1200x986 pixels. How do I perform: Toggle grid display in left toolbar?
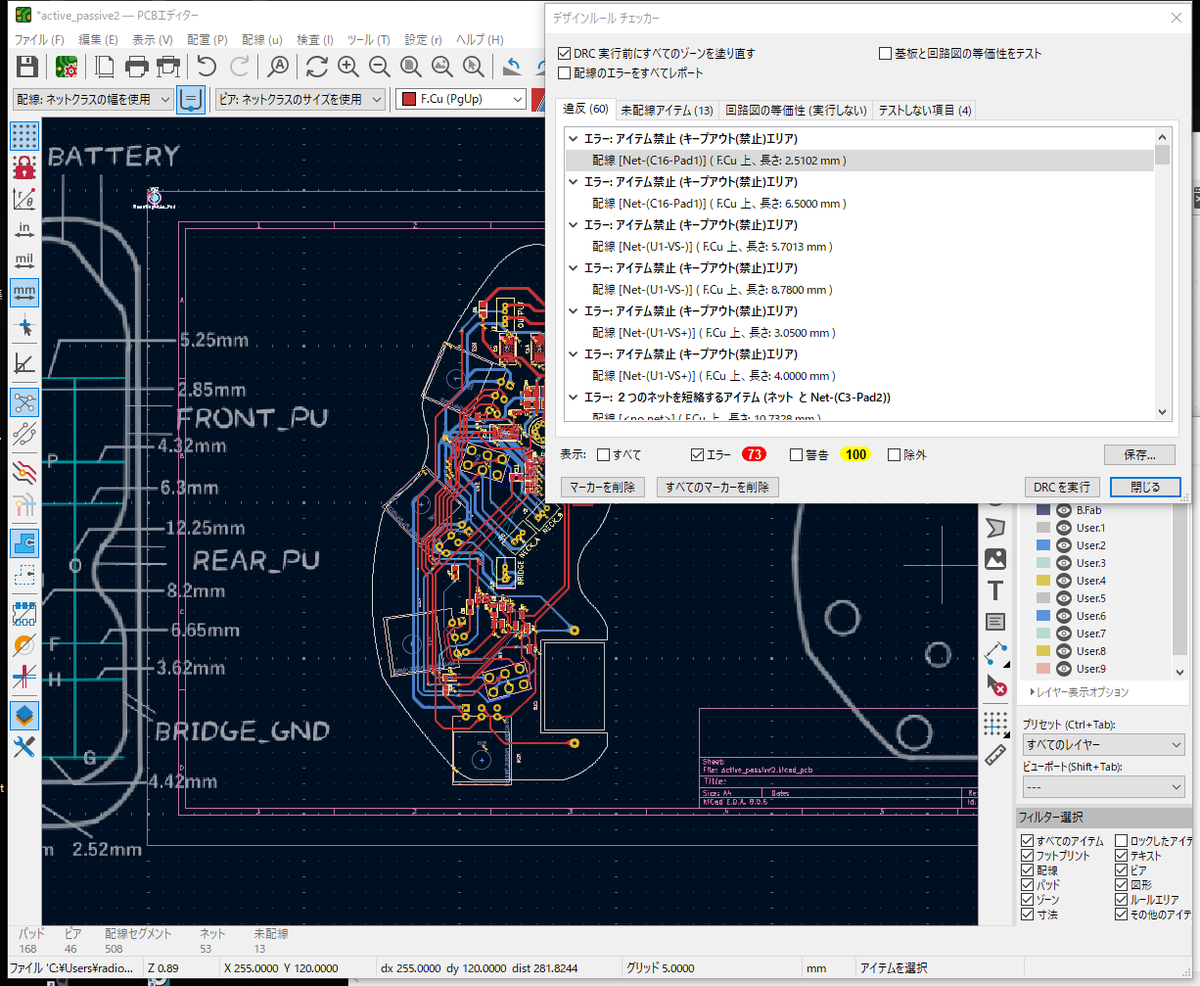coord(24,135)
